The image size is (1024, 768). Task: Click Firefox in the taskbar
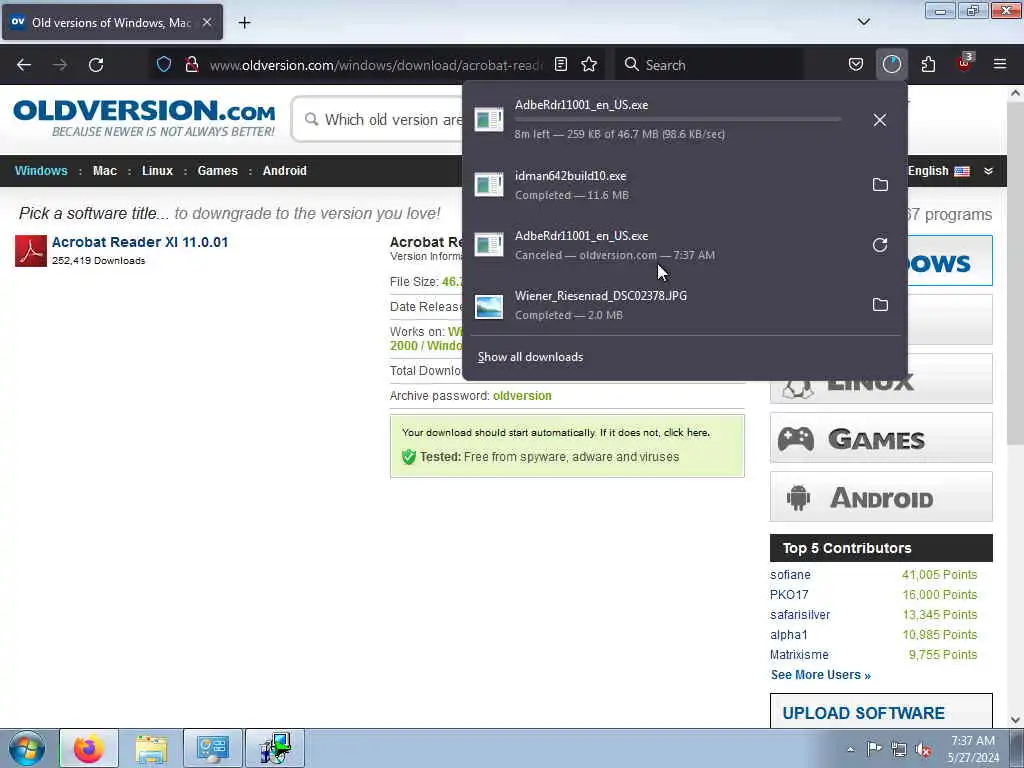click(x=89, y=749)
